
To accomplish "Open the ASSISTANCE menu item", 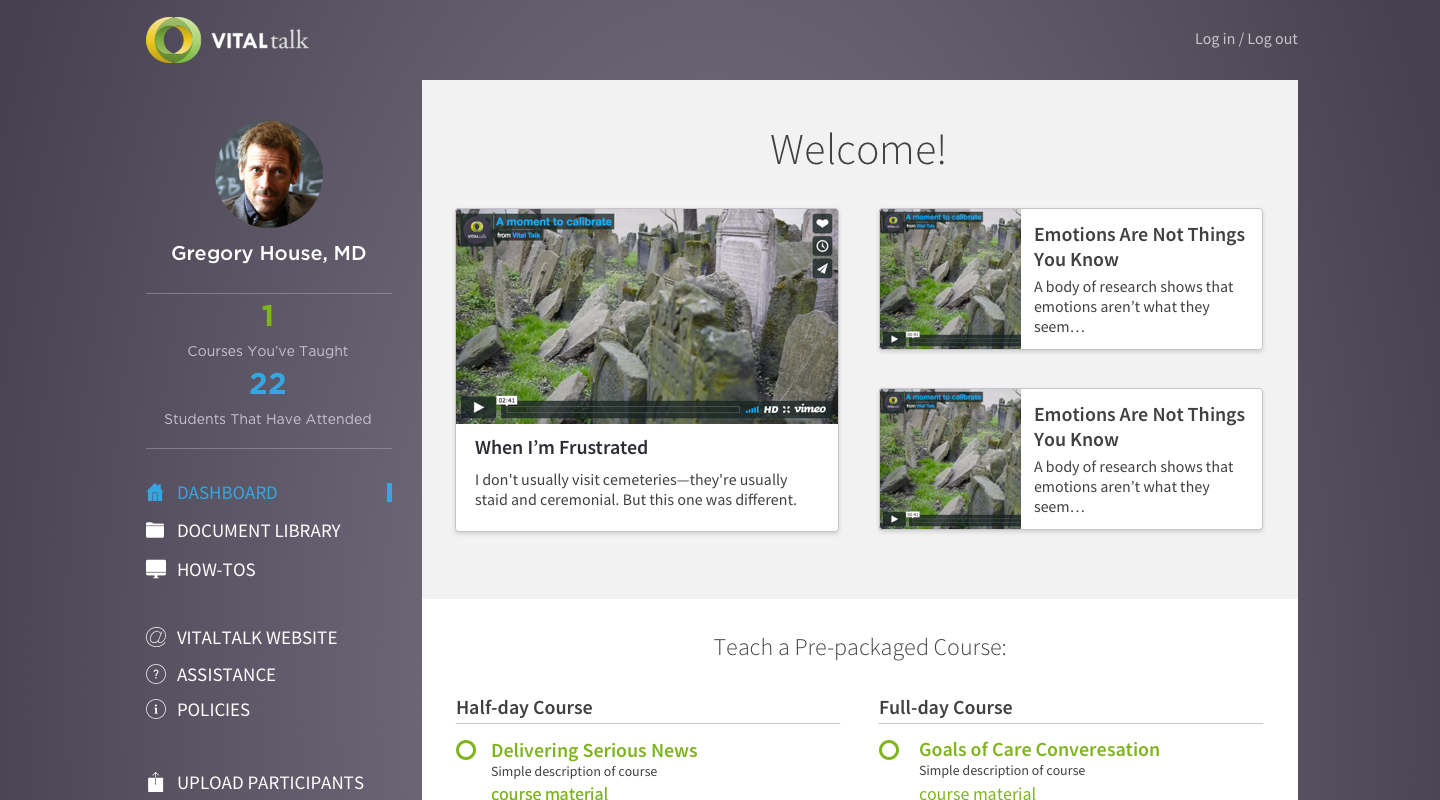I will coord(226,675).
